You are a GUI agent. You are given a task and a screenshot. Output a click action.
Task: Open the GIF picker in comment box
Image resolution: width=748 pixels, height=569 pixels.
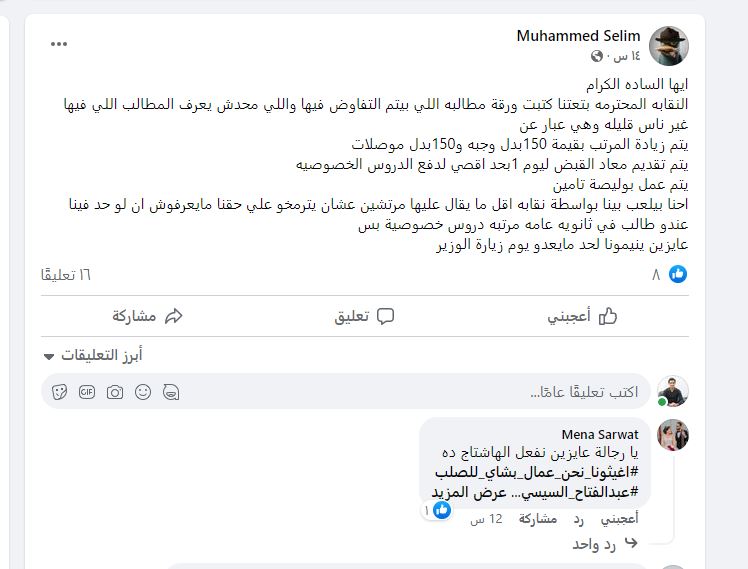[87, 392]
